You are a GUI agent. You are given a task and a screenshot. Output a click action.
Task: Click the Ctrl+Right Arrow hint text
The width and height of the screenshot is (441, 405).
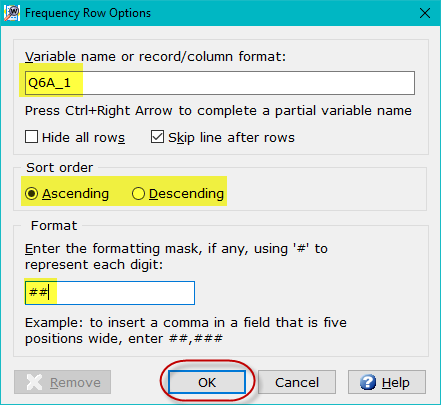218,110
